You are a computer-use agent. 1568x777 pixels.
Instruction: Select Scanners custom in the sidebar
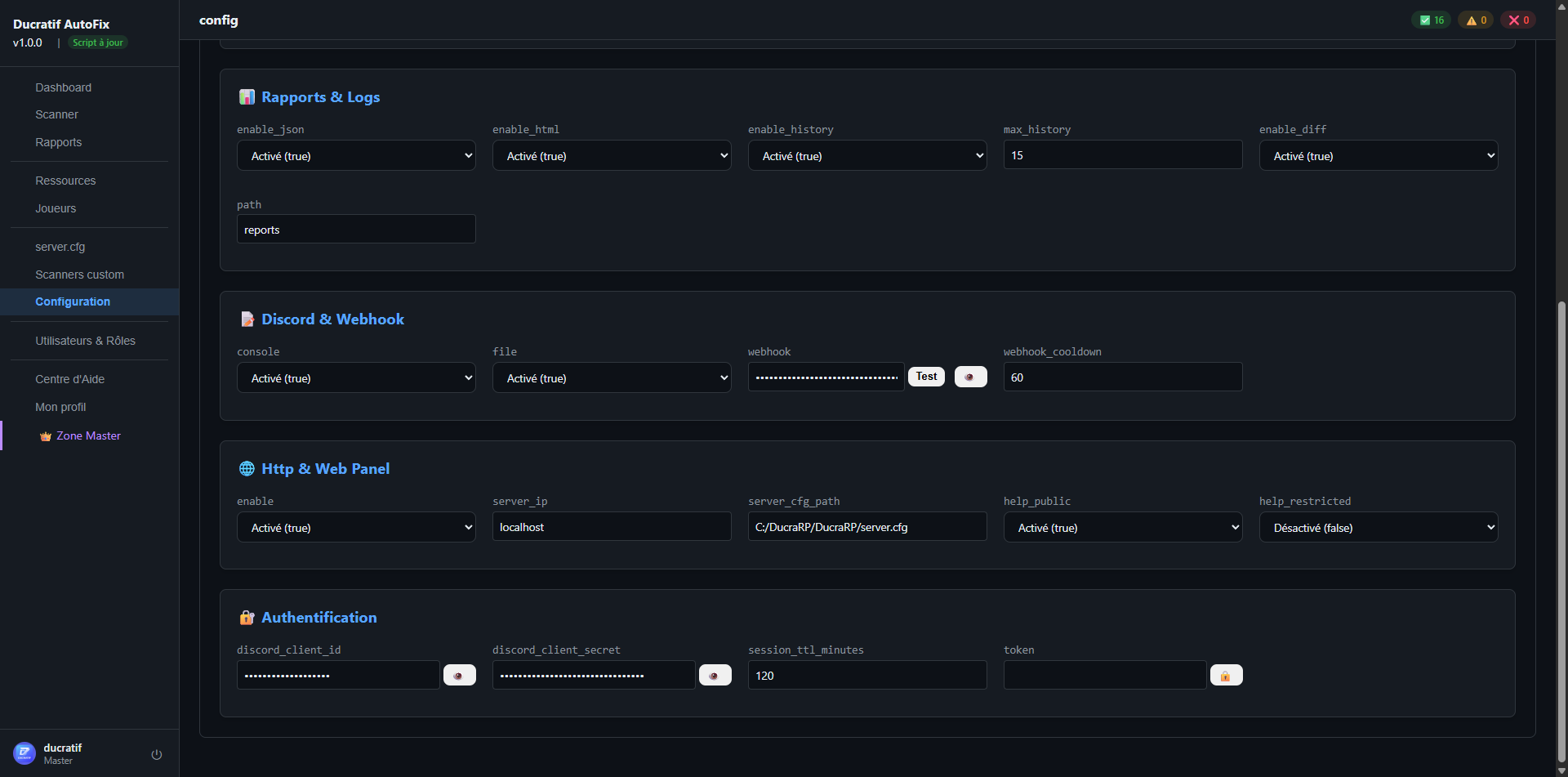click(x=79, y=275)
